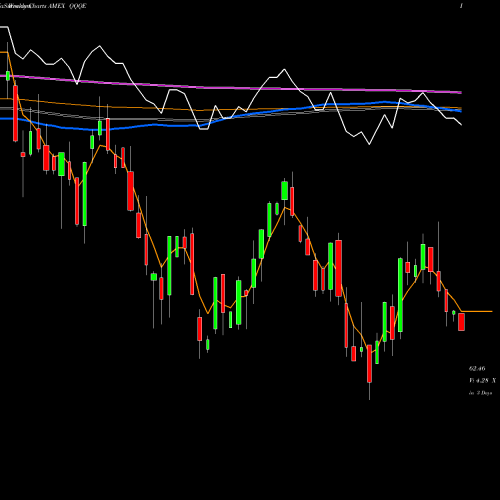Click the last red candlestick on the right
The height and width of the screenshot is (500, 500).
click(x=461, y=322)
